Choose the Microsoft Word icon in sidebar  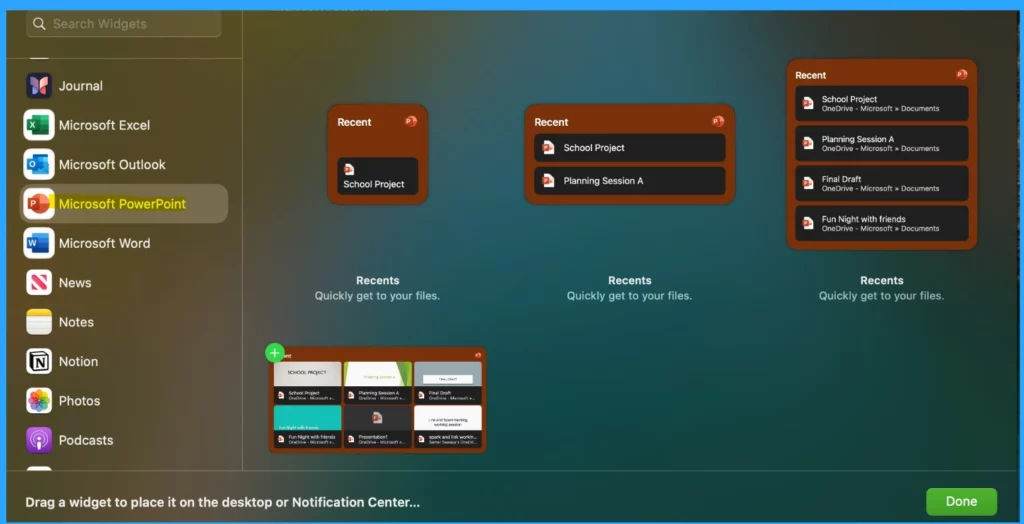tap(39, 243)
